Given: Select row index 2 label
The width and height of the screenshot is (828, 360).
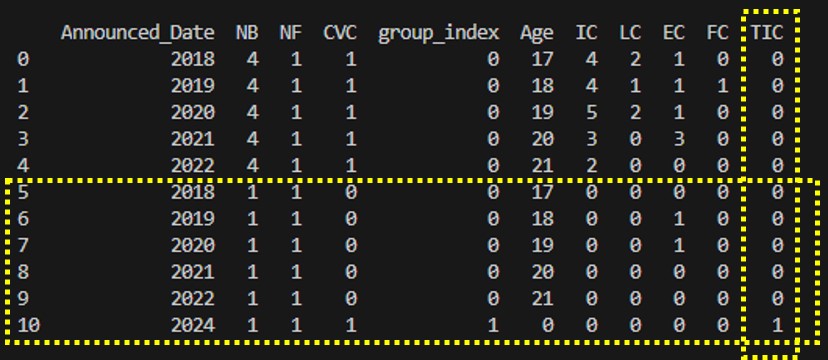Looking at the screenshot, I should pyautogui.click(x=23, y=112).
